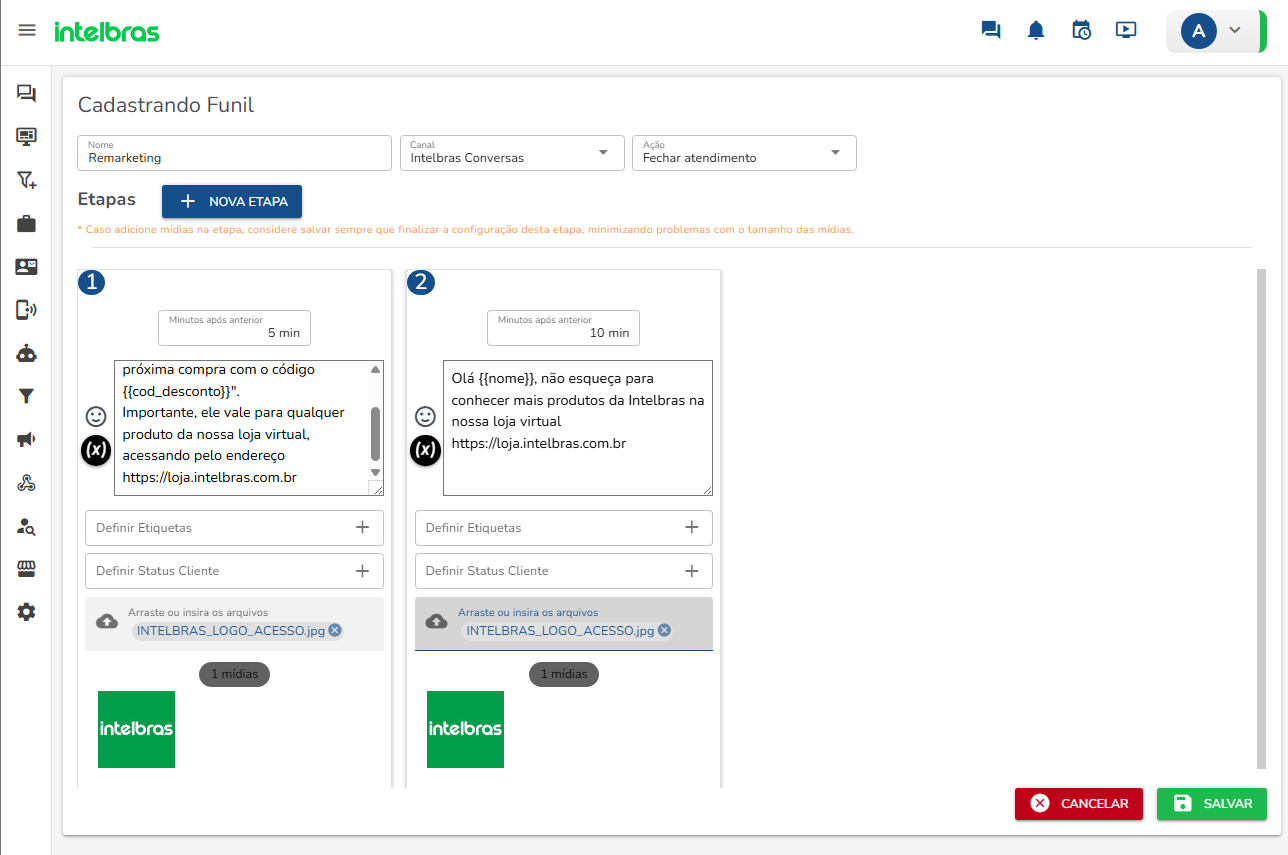The image size is (1288, 855).
Task: Open the calendar schedule icon in top bar
Action: pyautogui.click(x=1081, y=30)
